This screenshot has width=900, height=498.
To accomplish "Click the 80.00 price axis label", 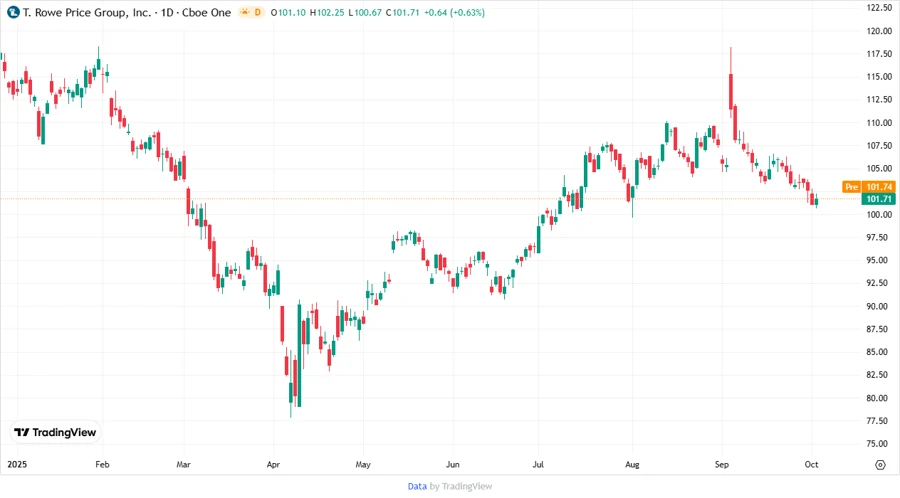I will coord(879,398).
